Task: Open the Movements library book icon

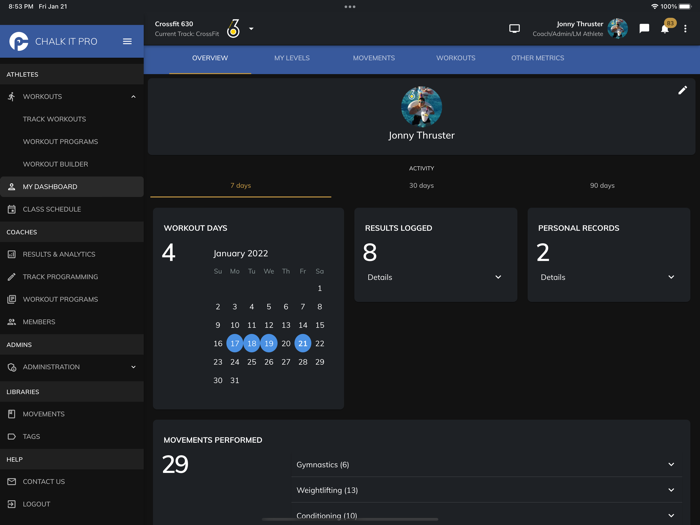Action: coord(12,414)
